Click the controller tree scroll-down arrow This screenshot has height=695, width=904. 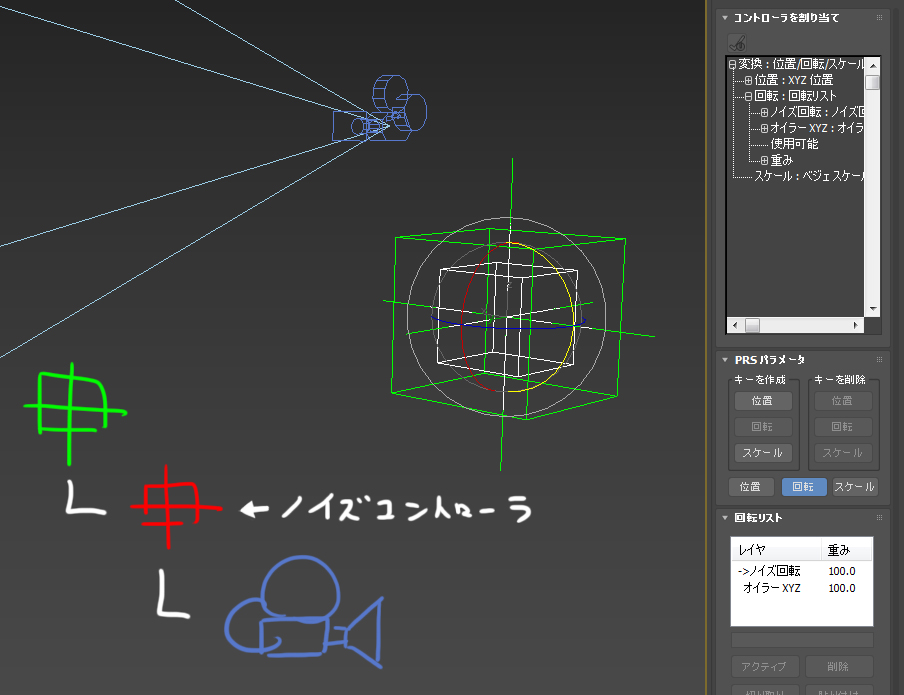[873, 309]
